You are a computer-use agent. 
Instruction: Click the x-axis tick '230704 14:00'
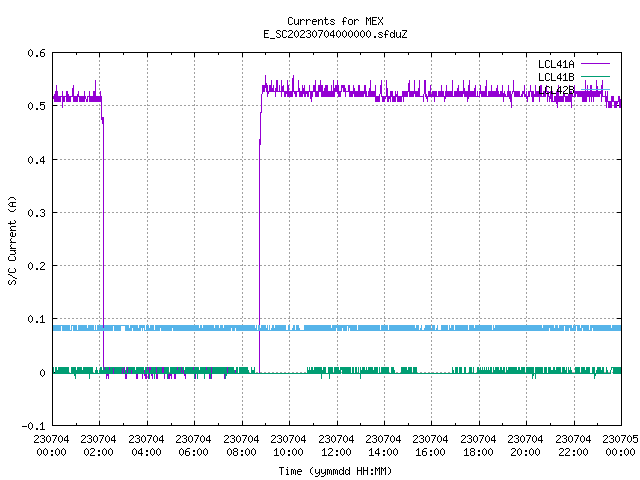(383, 446)
